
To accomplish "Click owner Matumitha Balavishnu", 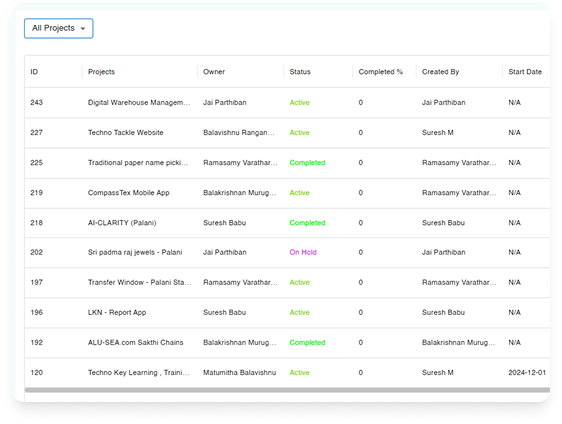I will click(x=239, y=373).
